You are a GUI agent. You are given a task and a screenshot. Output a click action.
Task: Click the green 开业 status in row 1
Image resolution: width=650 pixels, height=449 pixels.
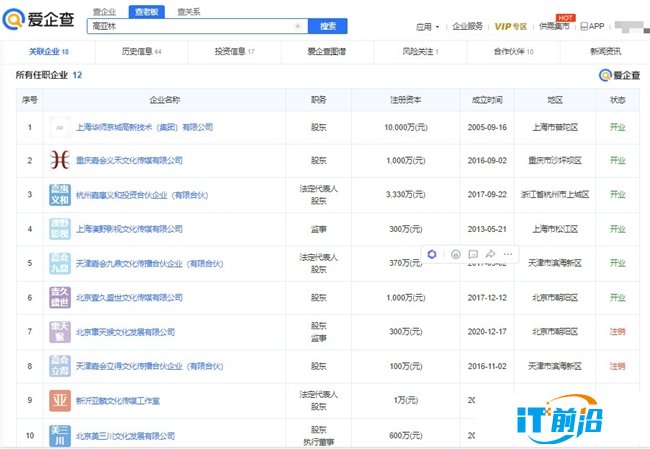point(617,127)
